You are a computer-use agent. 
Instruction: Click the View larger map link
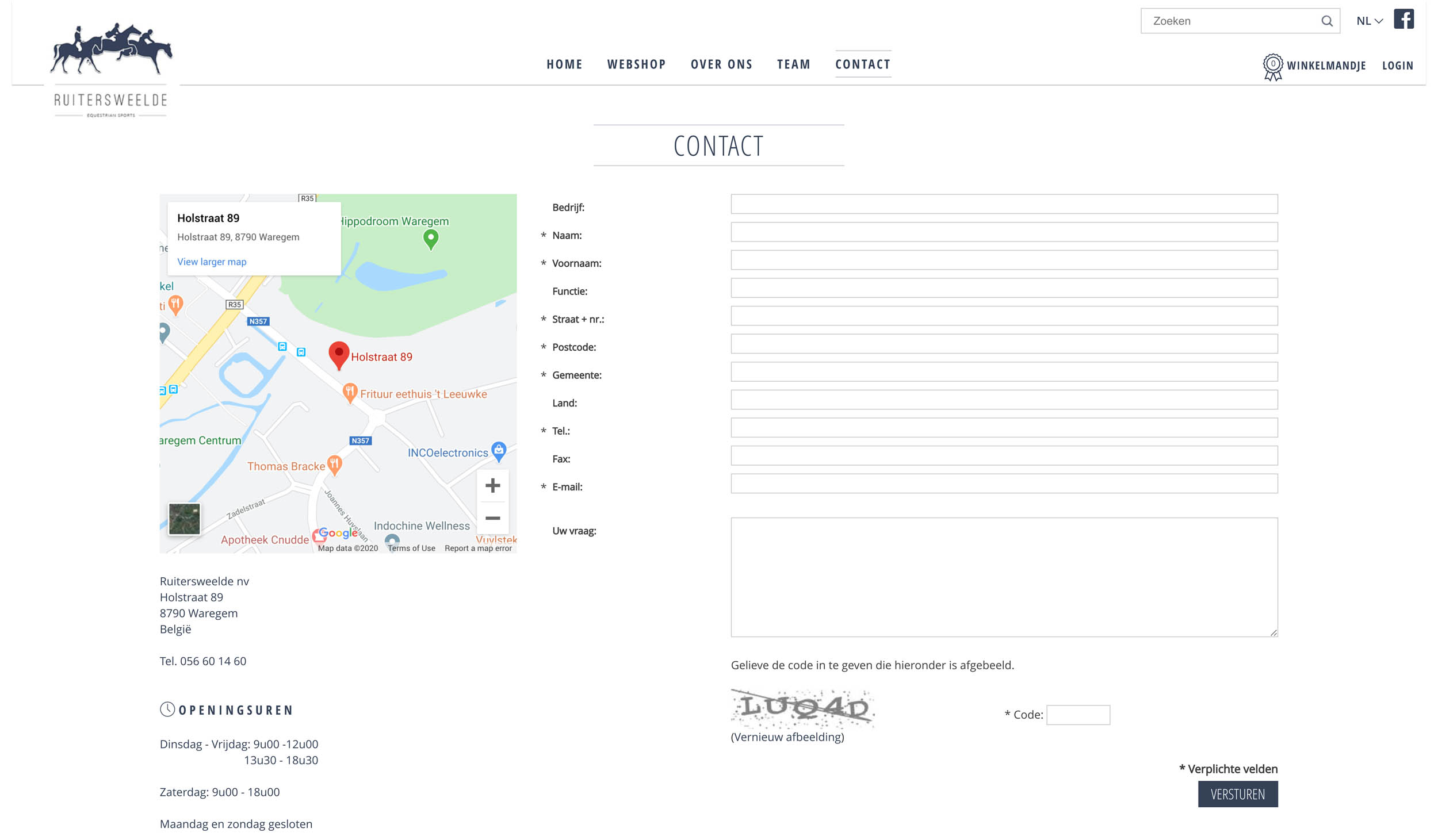[212, 262]
